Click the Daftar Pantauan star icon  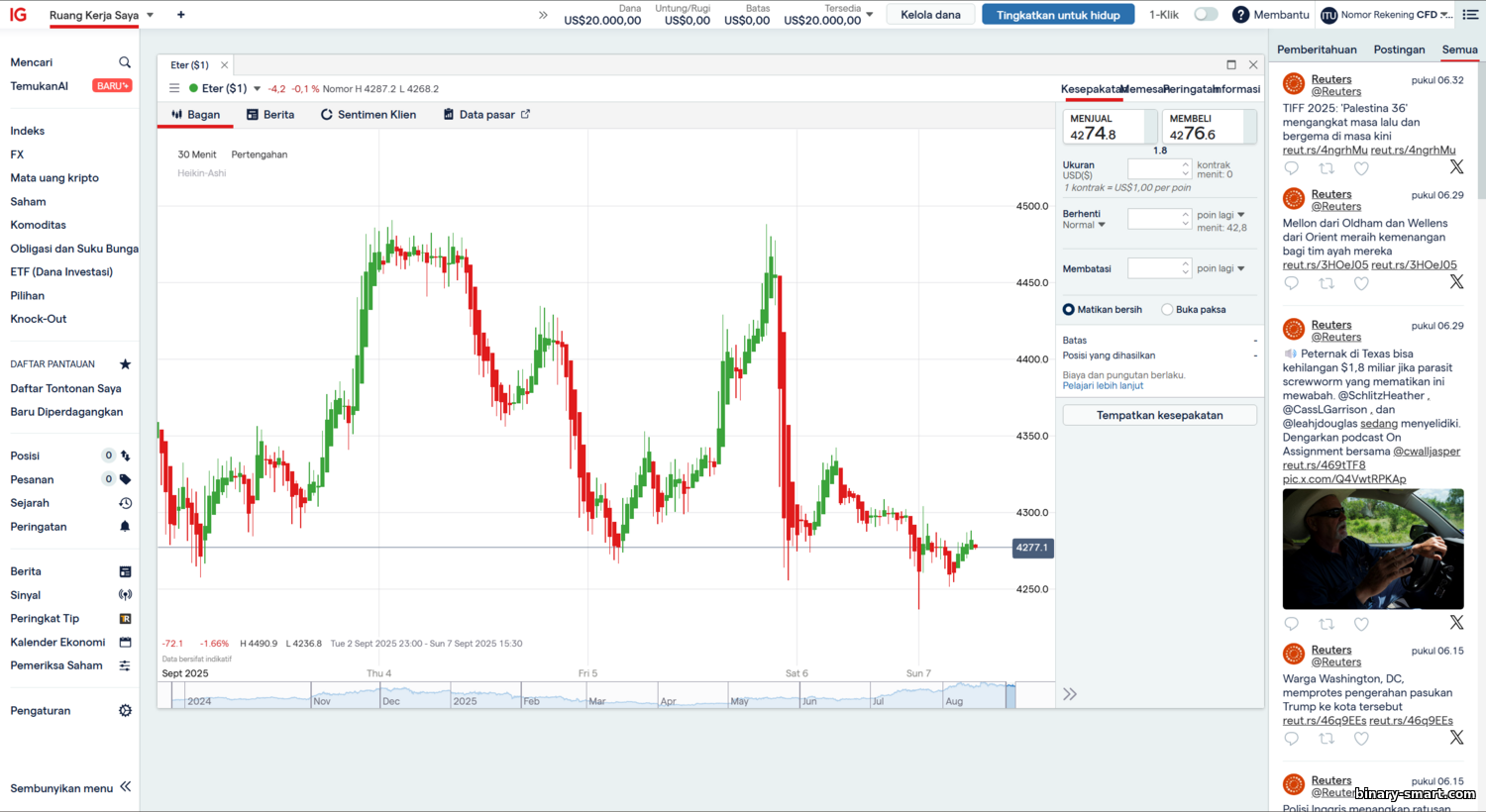click(x=125, y=364)
